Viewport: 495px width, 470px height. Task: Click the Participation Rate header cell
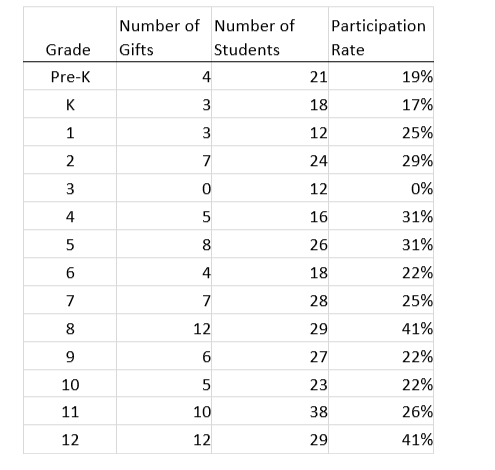381,34
